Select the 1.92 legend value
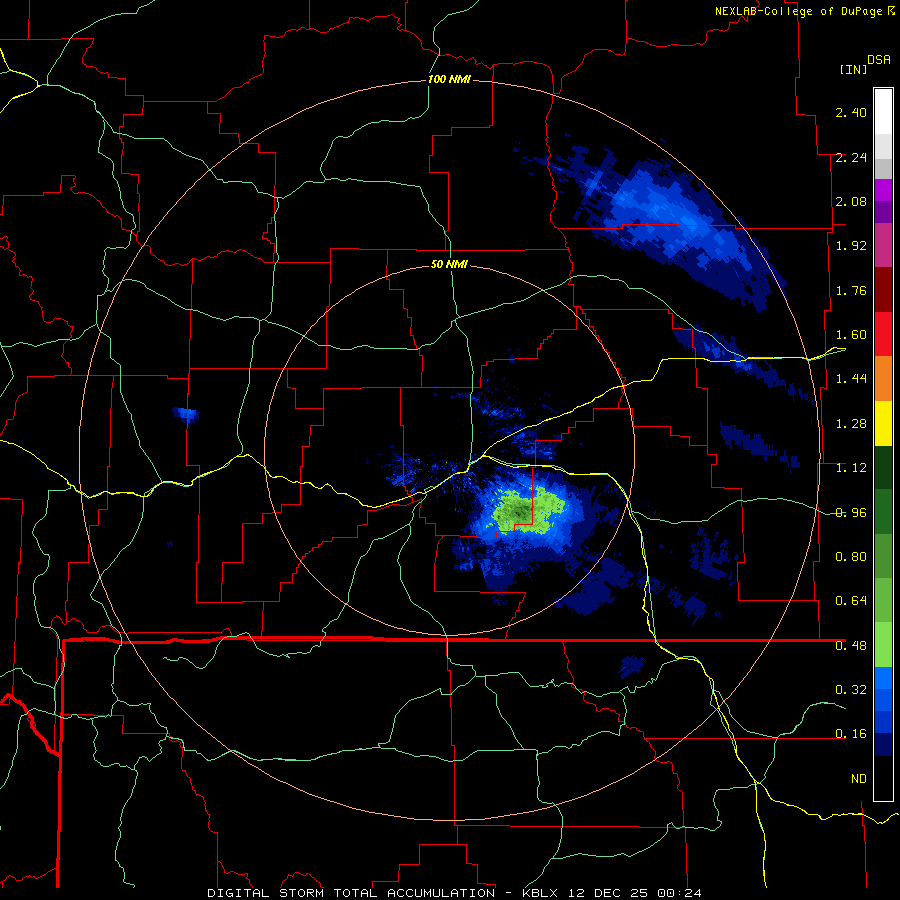Screen dimensions: 900x900 851,246
